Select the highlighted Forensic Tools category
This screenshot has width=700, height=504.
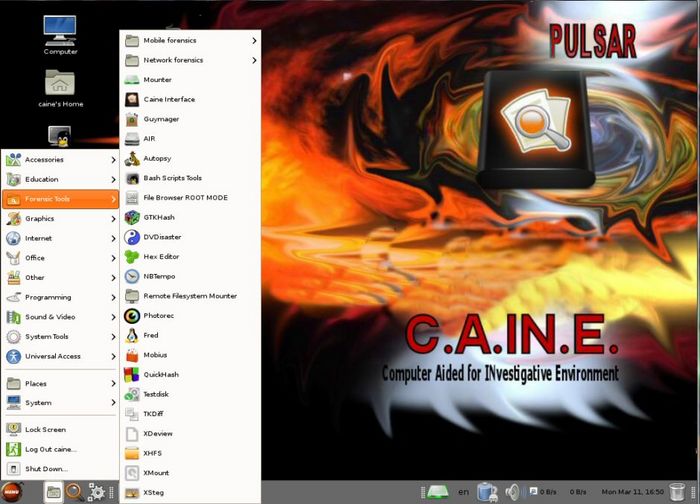coord(60,199)
